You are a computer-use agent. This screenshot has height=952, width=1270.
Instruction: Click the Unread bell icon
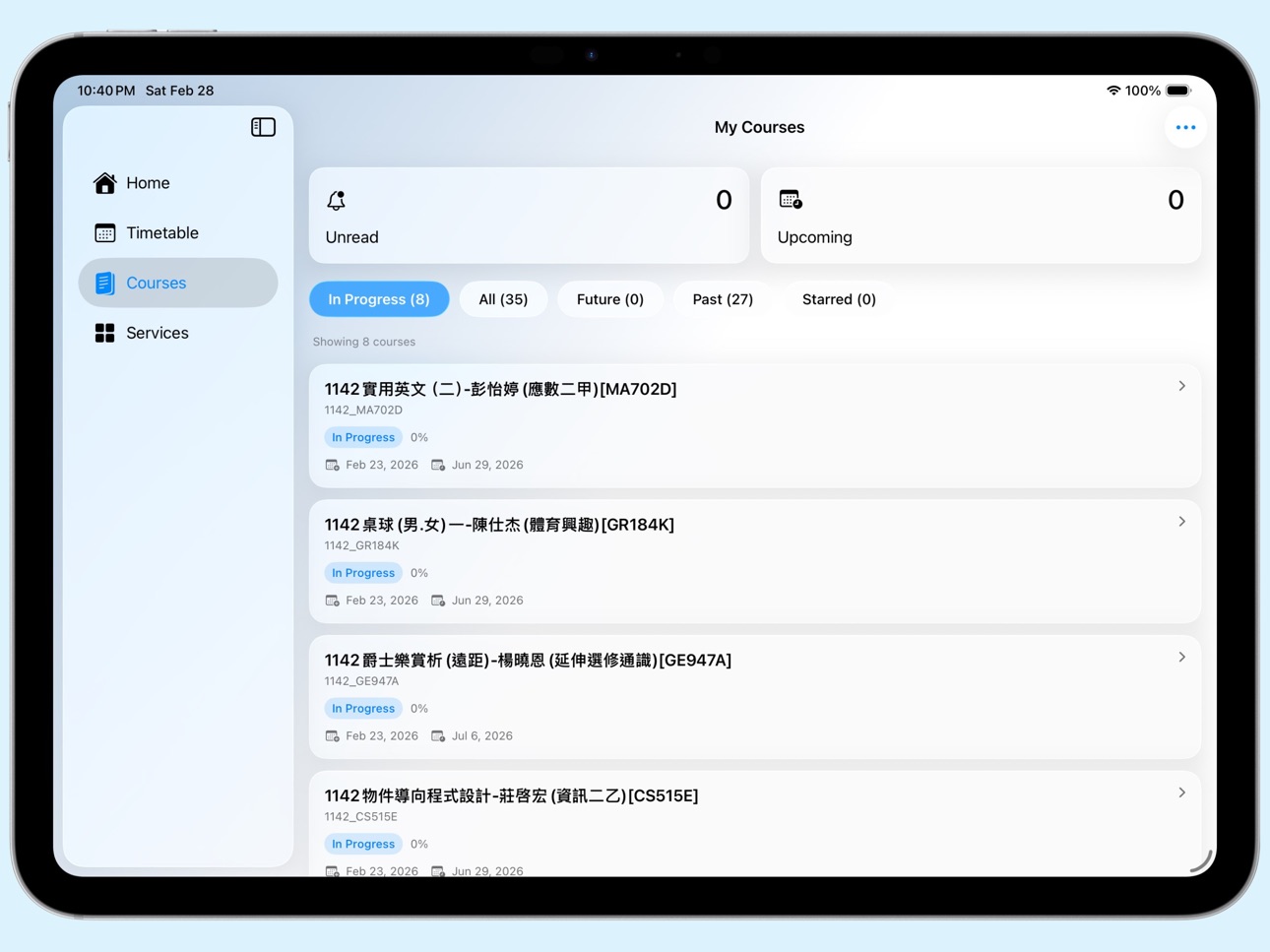(336, 200)
